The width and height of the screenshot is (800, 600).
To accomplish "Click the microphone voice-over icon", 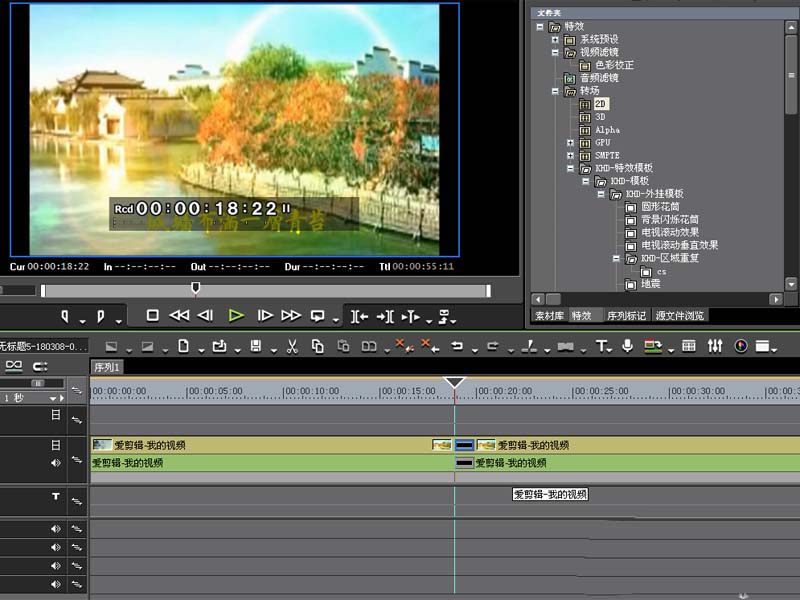I will tap(628, 346).
